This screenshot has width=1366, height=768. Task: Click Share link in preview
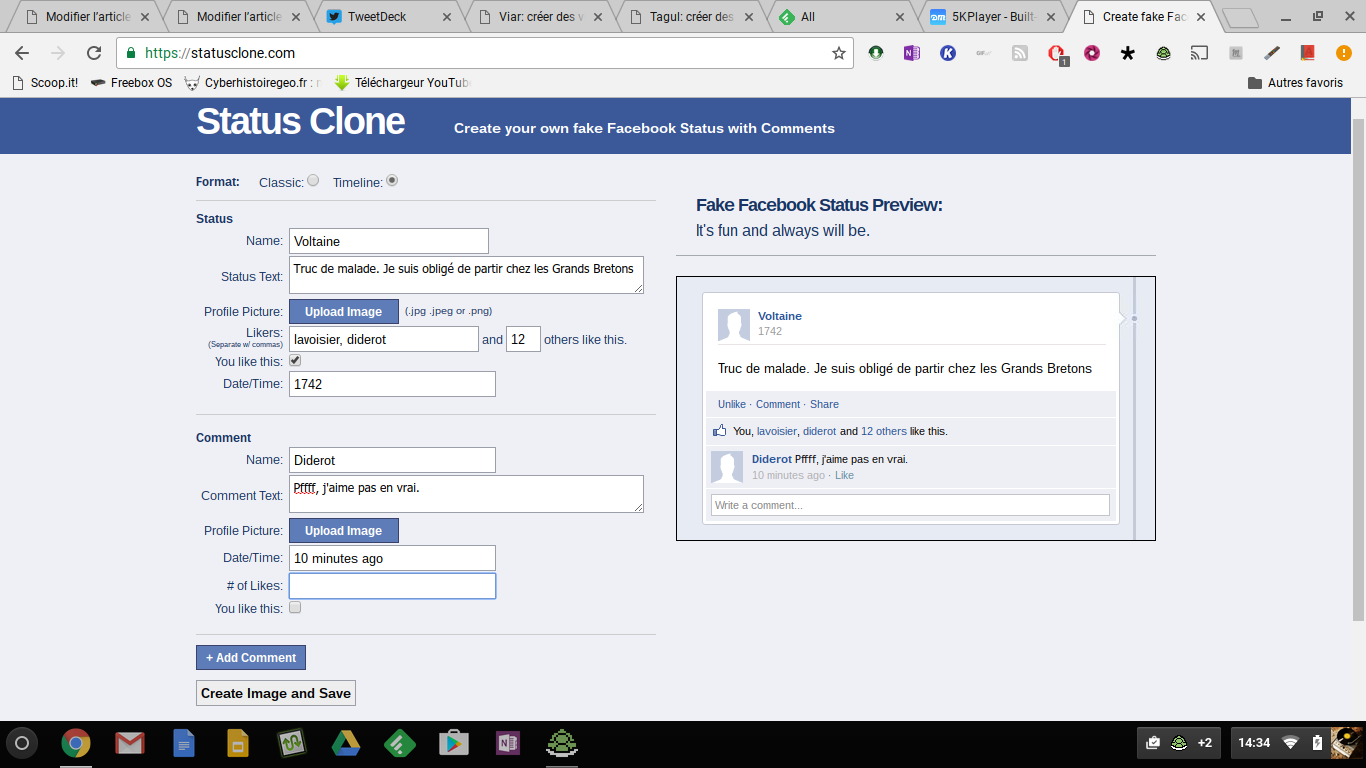point(824,404)
